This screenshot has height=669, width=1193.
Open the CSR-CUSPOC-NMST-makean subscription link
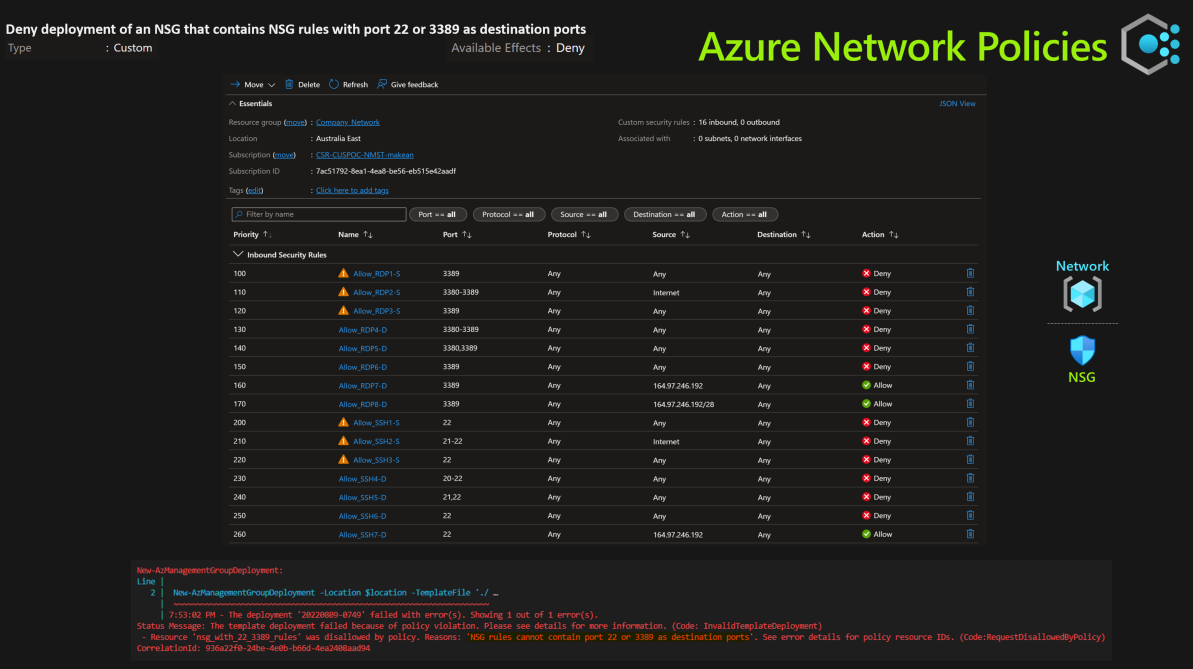364,155
